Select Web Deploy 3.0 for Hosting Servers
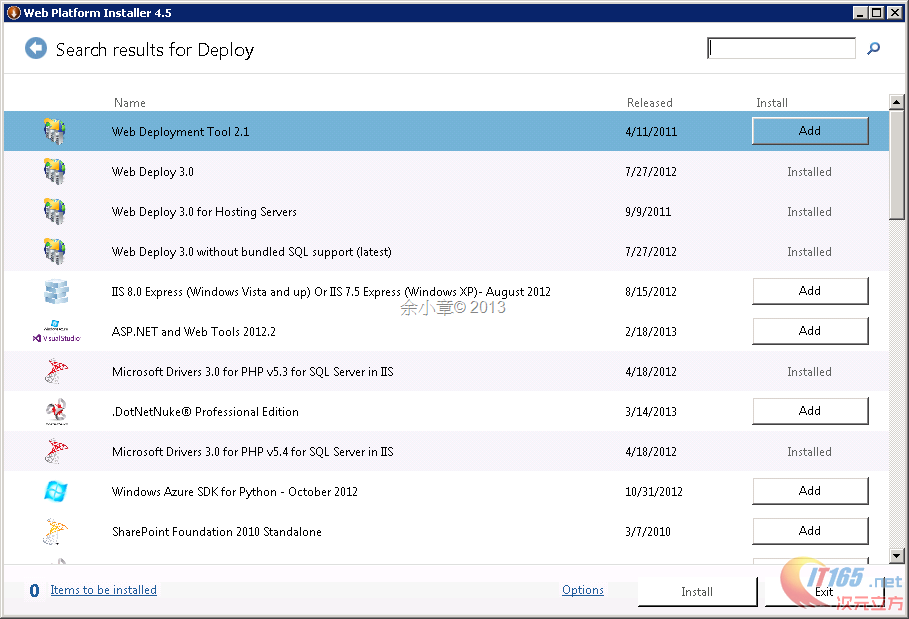 [204, 212]
